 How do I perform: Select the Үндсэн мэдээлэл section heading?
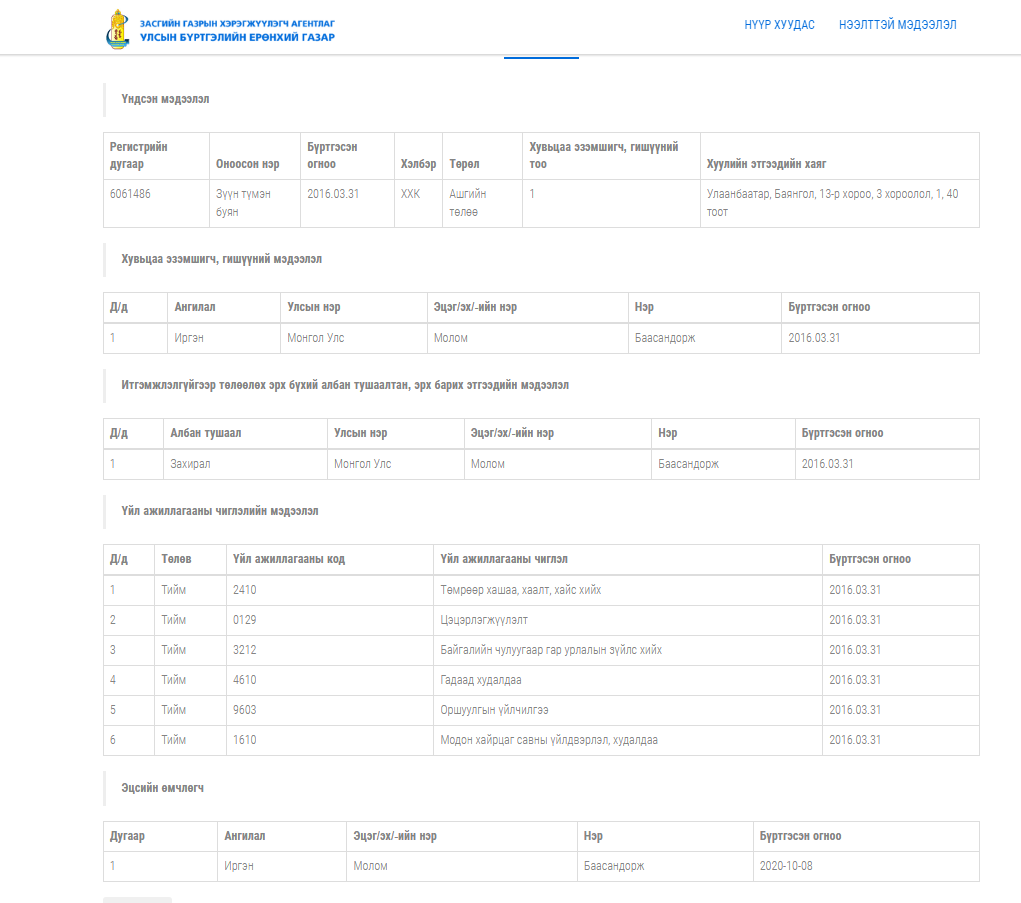[x=165, y=99]
